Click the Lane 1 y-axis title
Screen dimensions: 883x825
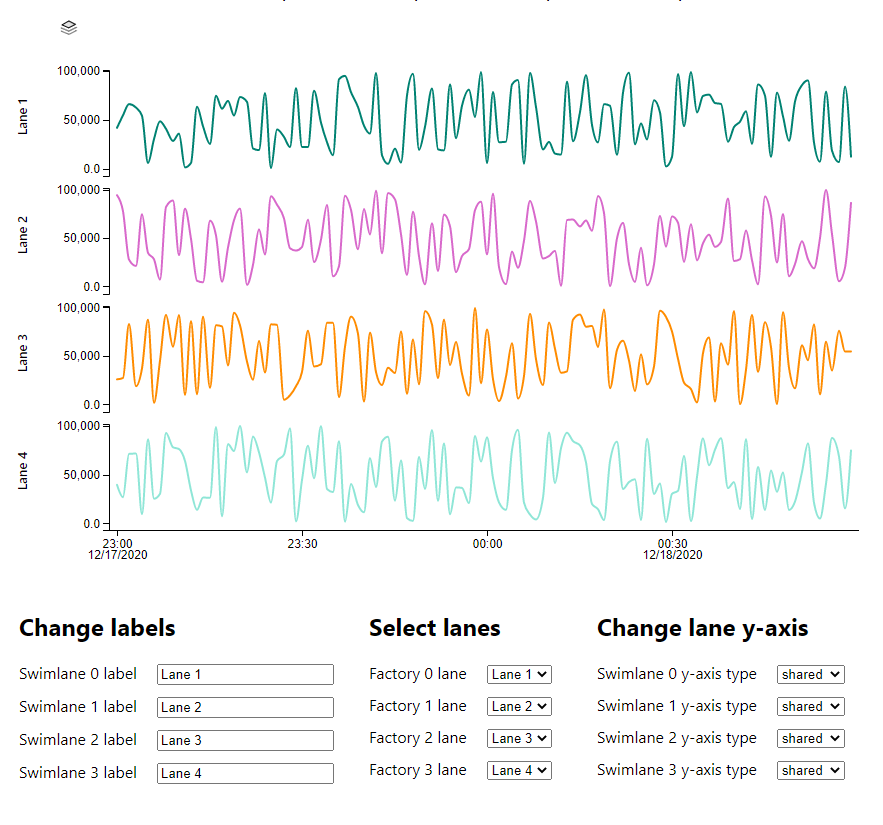pyautogui.click(x=24, y=116)
